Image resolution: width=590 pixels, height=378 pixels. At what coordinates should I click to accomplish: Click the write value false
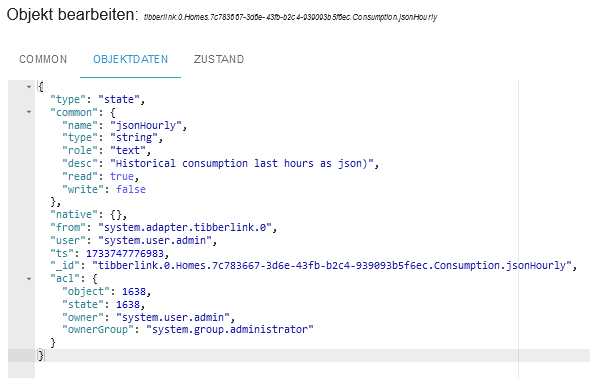tap(131, 189)
